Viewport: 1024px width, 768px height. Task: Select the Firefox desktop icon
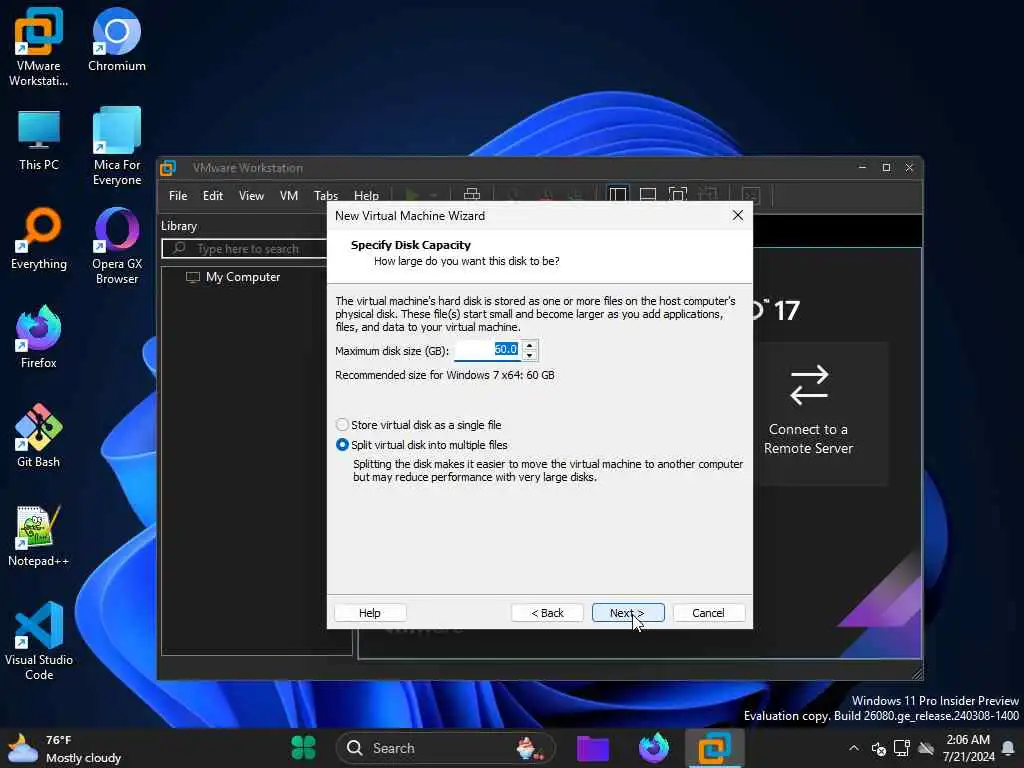(x=39, y=337)
